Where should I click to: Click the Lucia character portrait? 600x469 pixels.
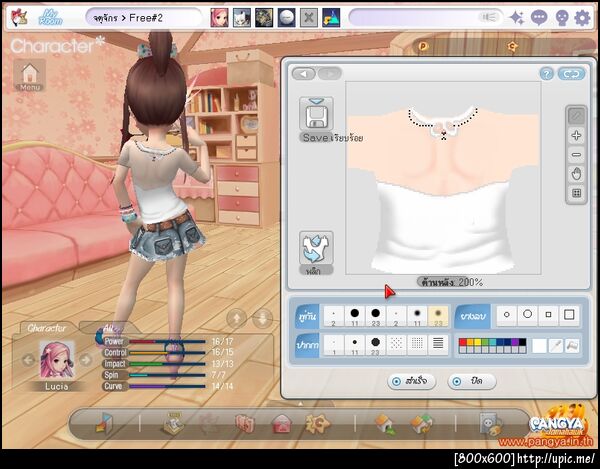pos(57,360)
